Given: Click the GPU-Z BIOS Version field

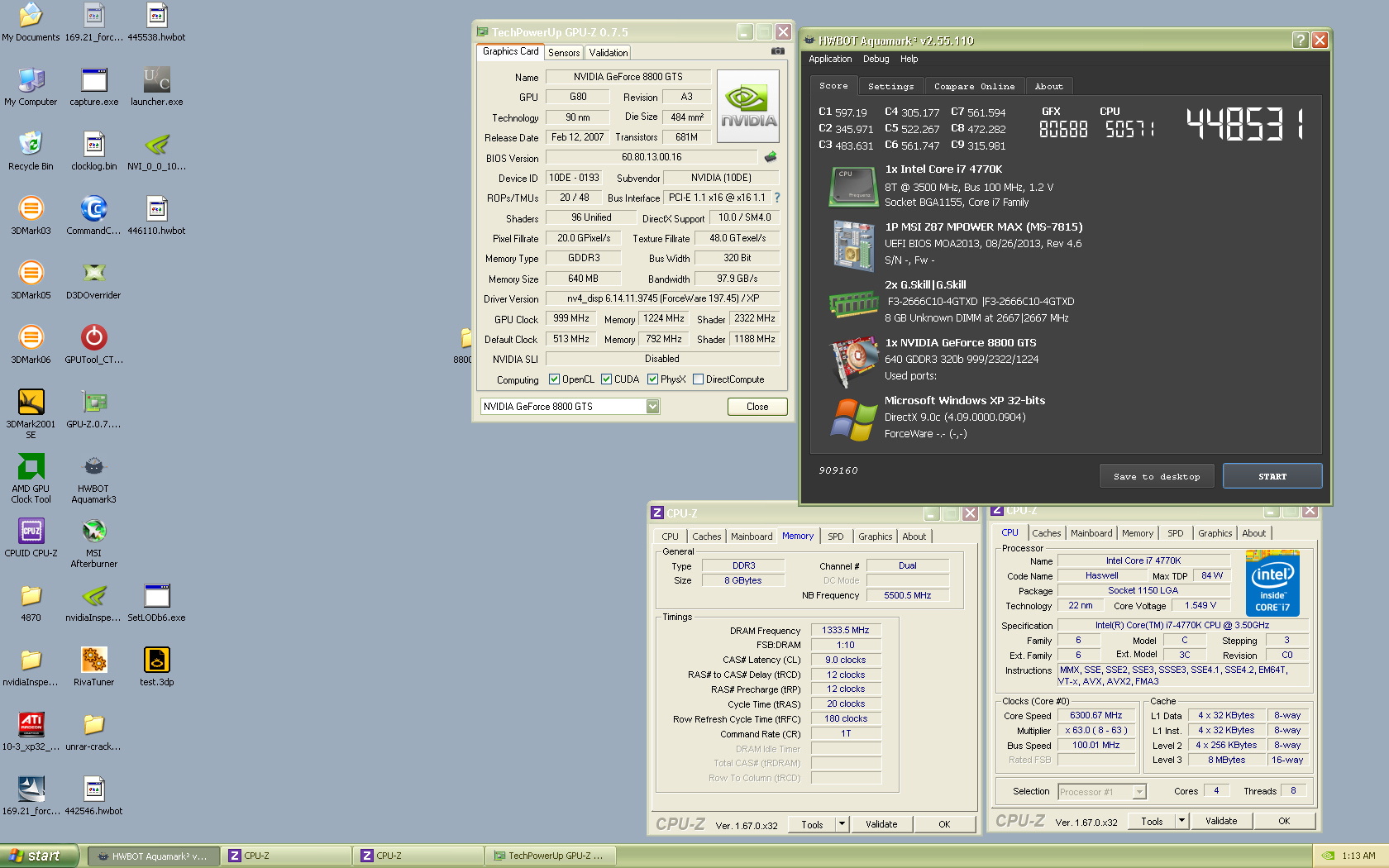Looking at the screenshot, I should (x=652, y=157).
